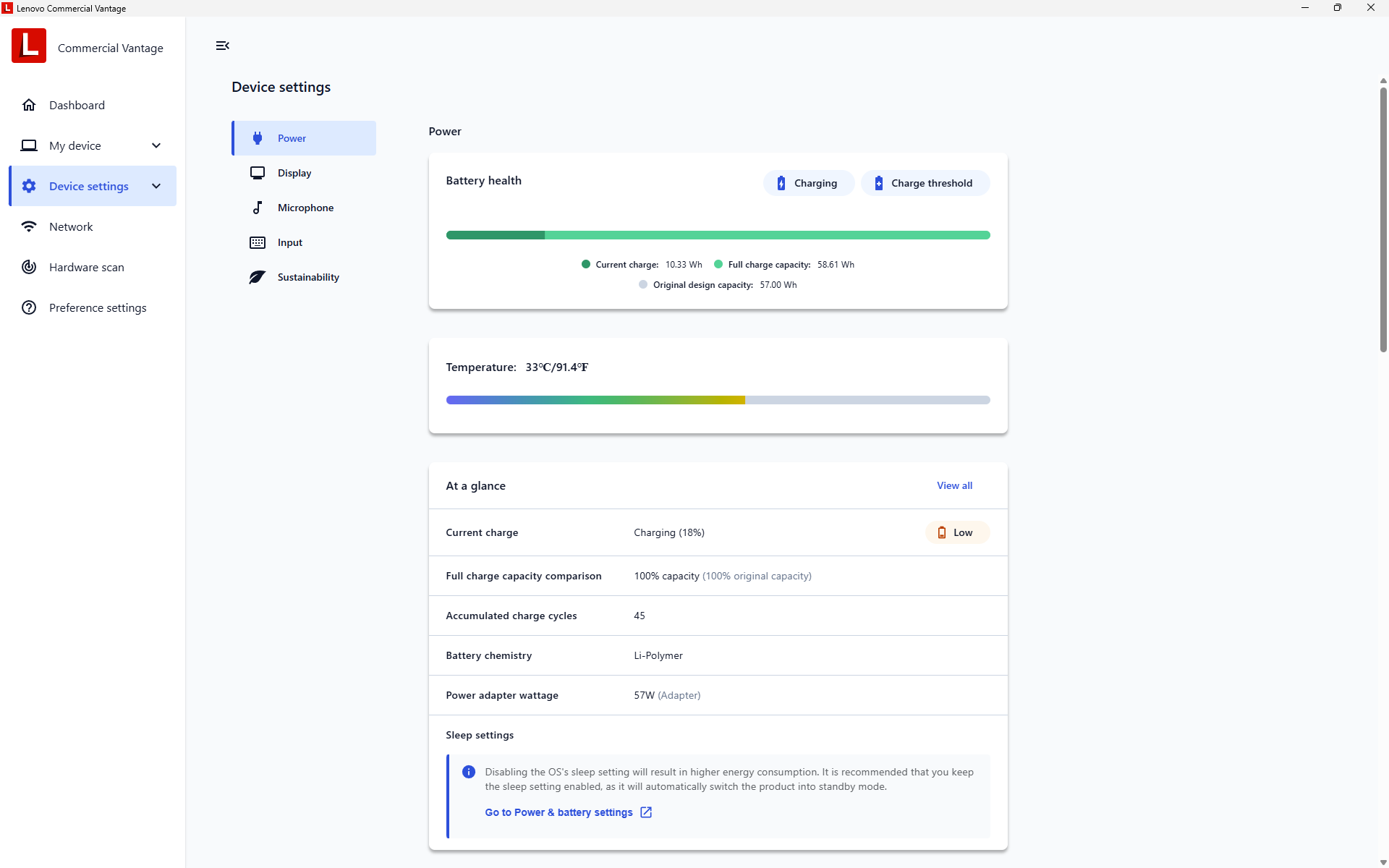Click the Current charge legend dot
This screenshot has height=868, width=1389.
(586, 264)
